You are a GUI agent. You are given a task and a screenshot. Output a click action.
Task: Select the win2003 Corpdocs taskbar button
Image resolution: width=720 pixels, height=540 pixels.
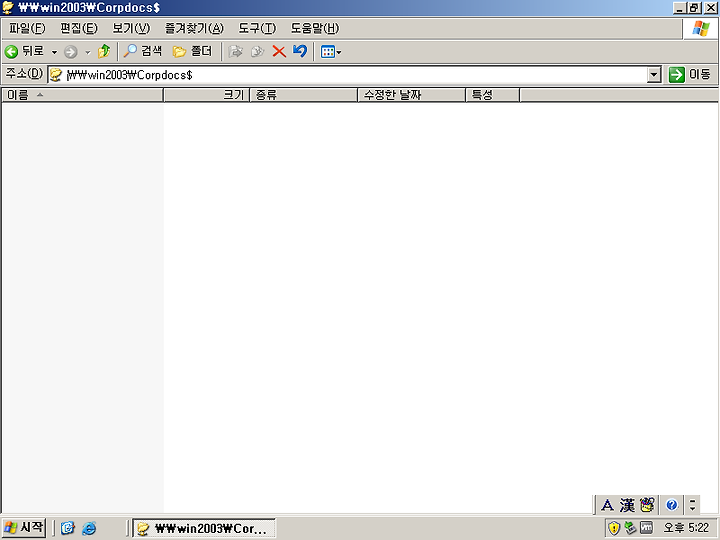(x=204, y=528)
